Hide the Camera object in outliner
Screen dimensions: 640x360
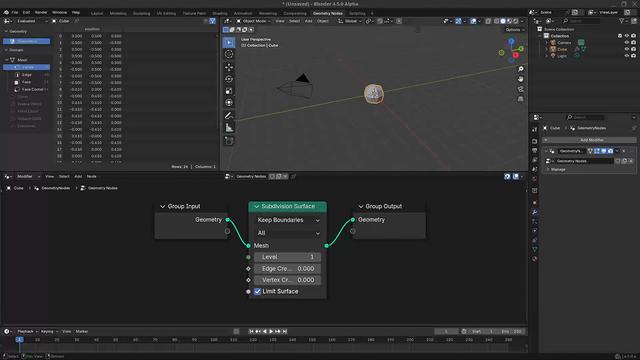click(627, 42)
